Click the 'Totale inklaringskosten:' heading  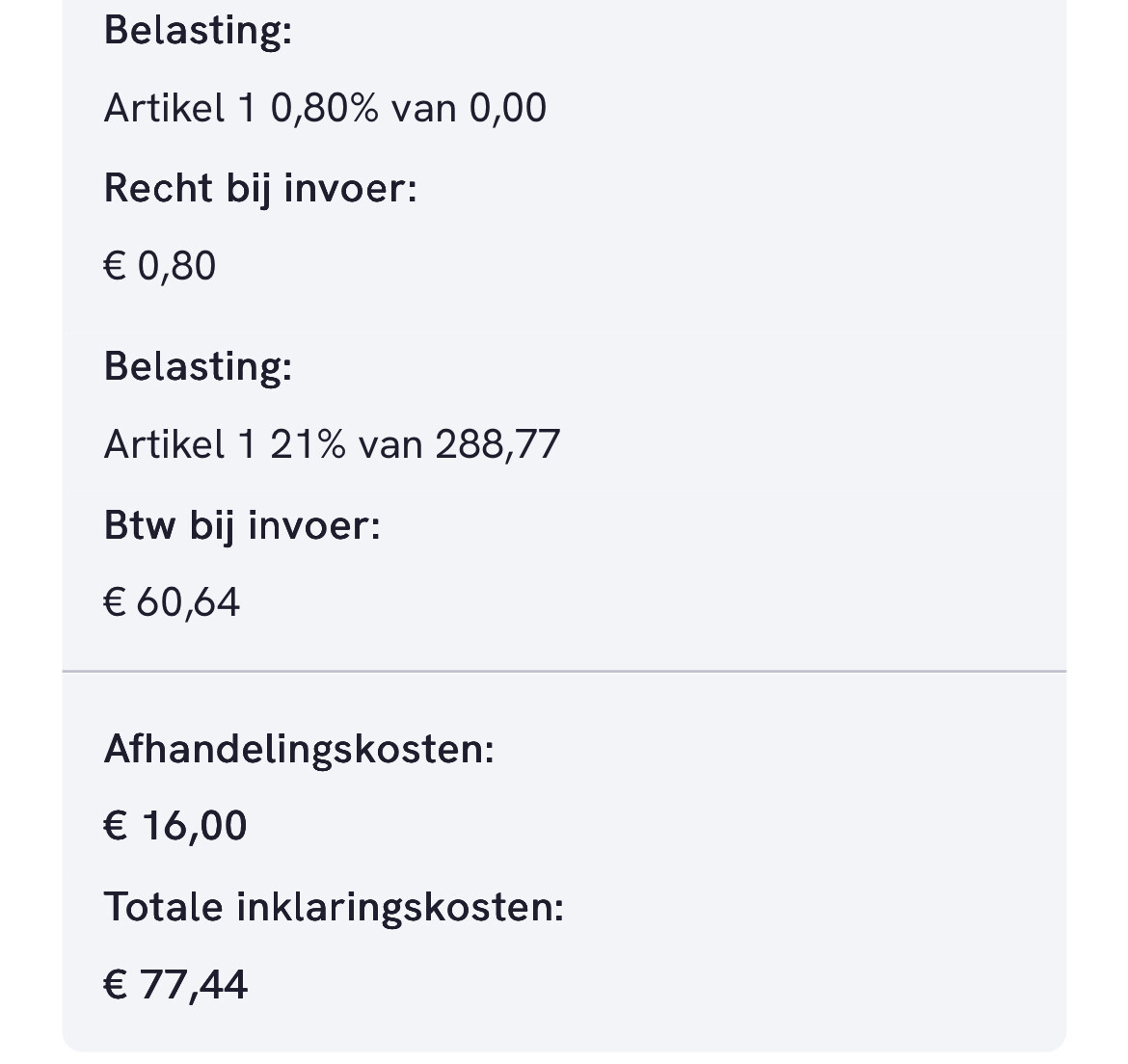click(x=334, y=907)
